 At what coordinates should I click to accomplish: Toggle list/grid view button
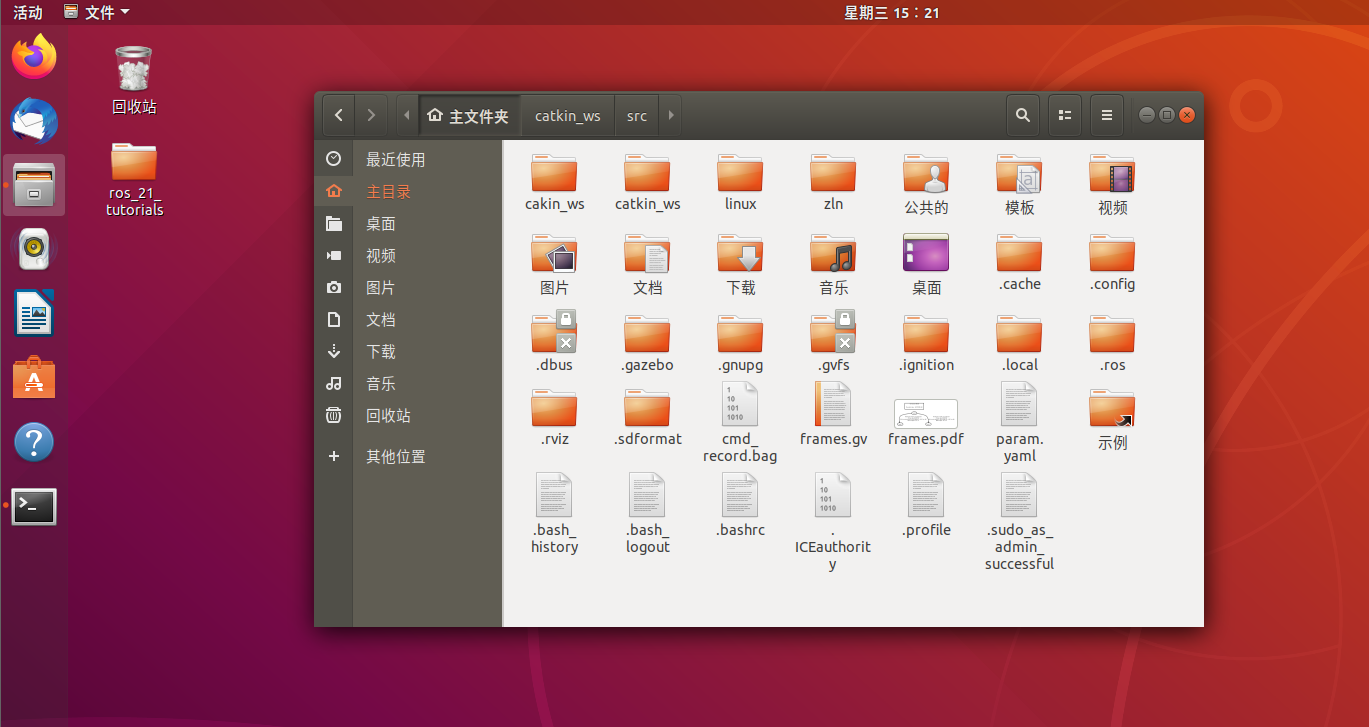(1065, 115)
